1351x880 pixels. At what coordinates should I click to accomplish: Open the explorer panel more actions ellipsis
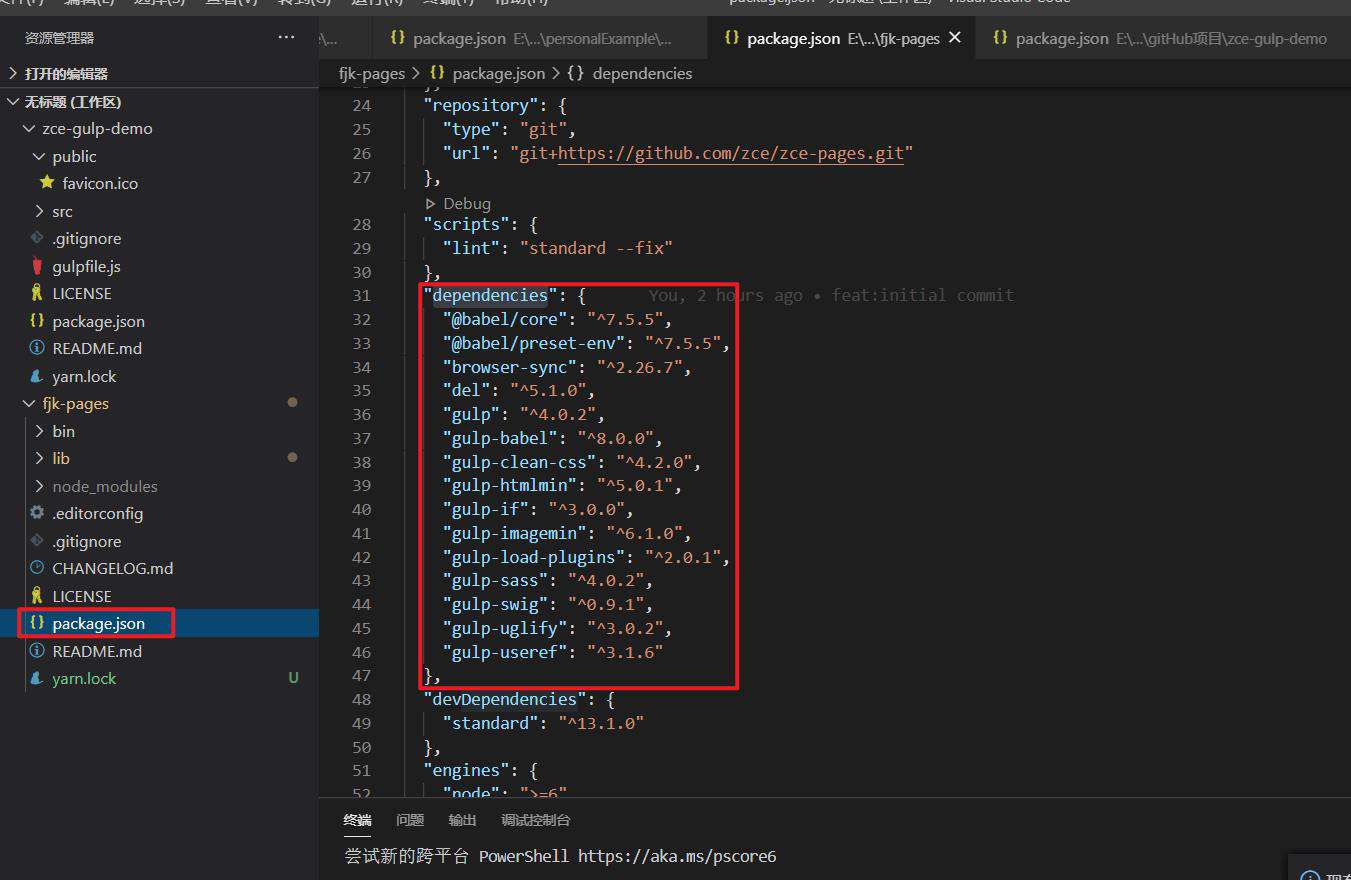[x=286, y=37]
